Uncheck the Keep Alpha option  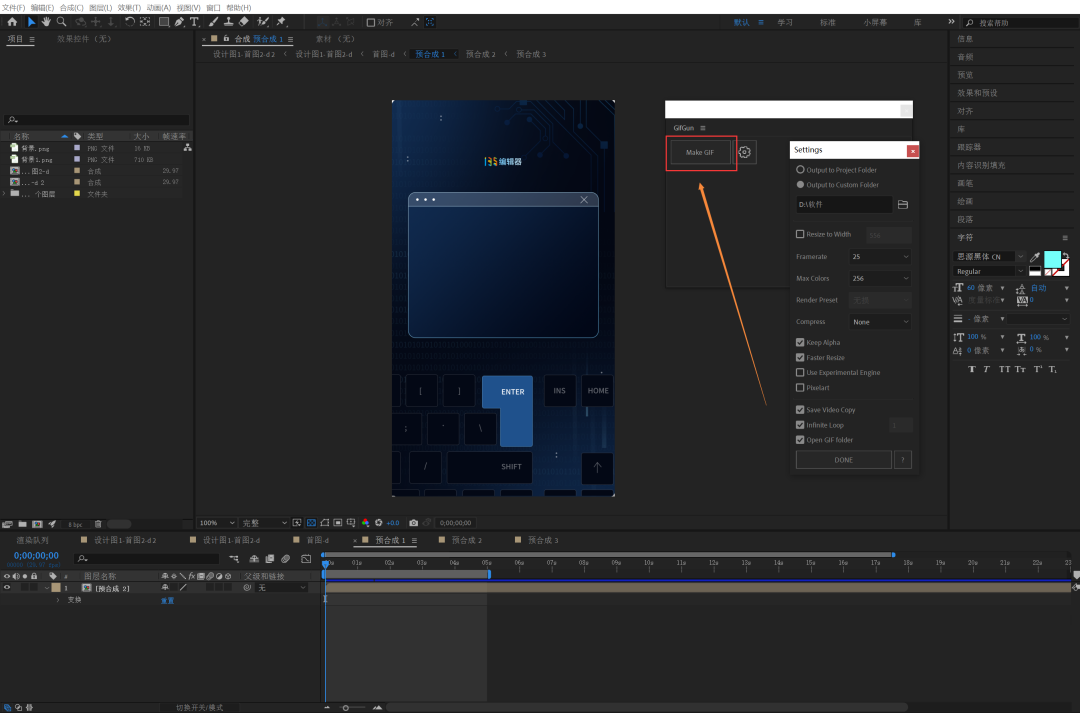[800, 342]
